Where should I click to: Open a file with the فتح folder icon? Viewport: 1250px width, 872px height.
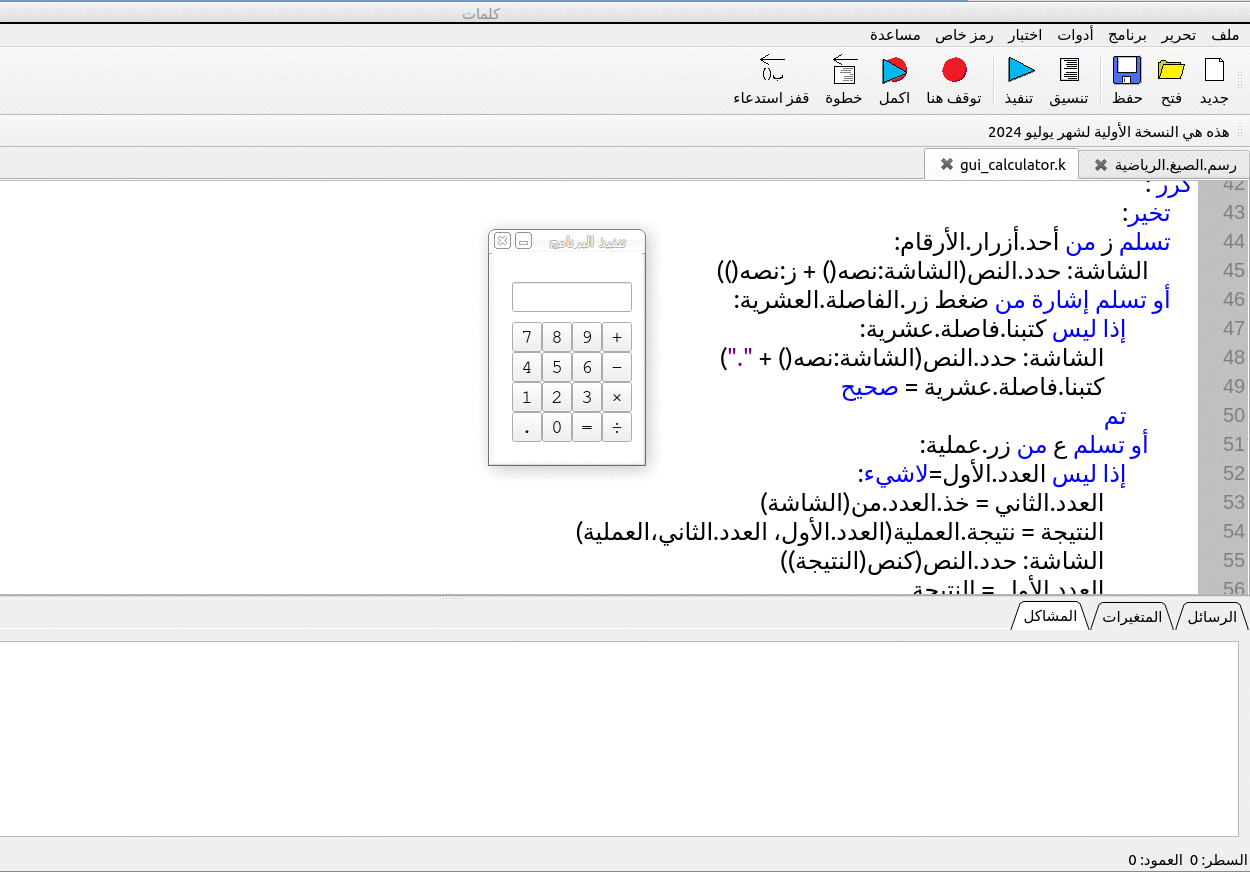tap(1171, 71)
